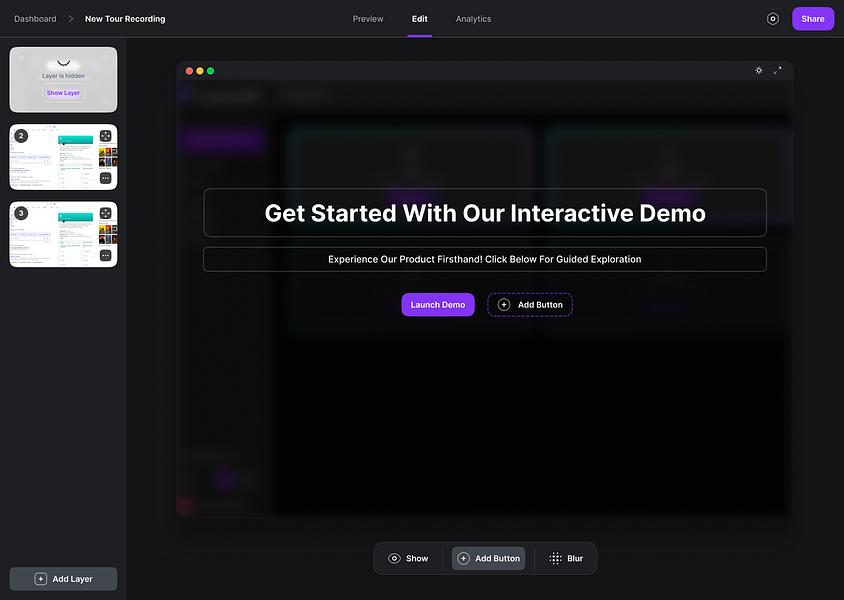Click the record icon next to the Share button
The height and width of the screenshot is (600, 844).
pos(773,18)
